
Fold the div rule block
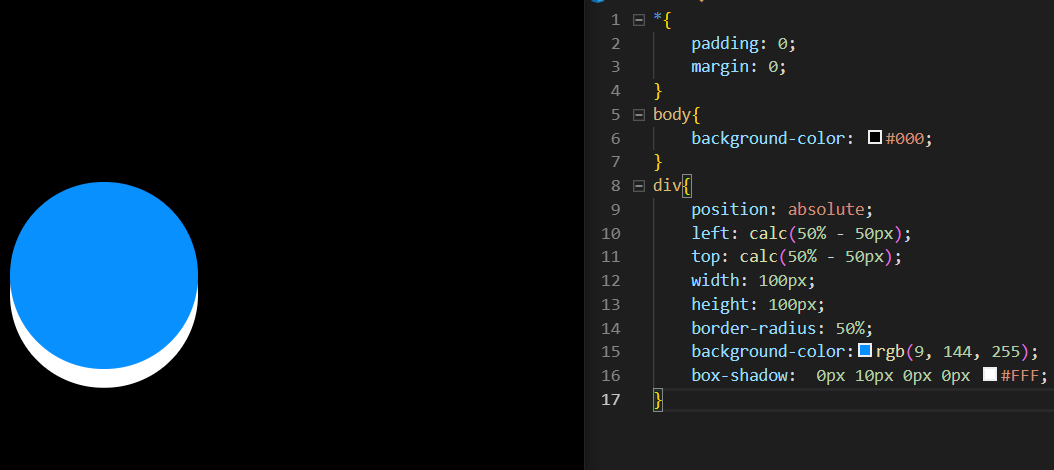pyautogui.click(x=639, y=186)
